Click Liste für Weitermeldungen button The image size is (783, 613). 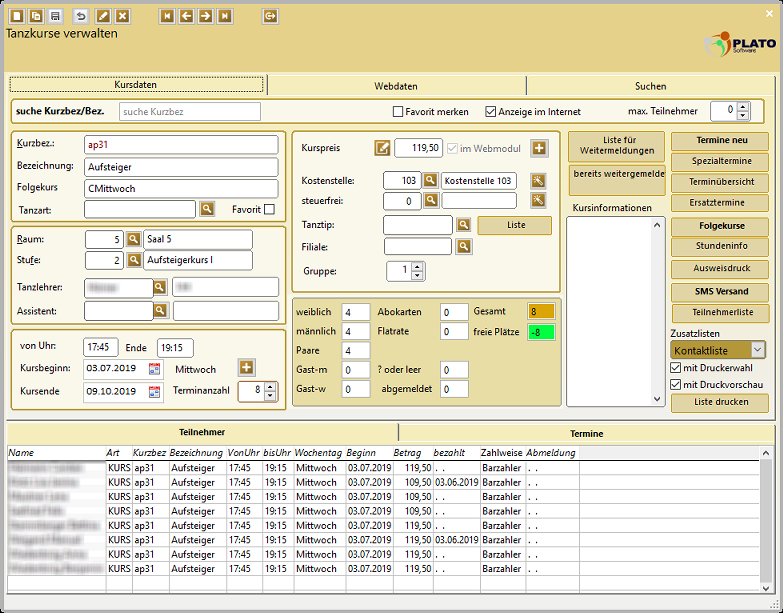(617, 145)
